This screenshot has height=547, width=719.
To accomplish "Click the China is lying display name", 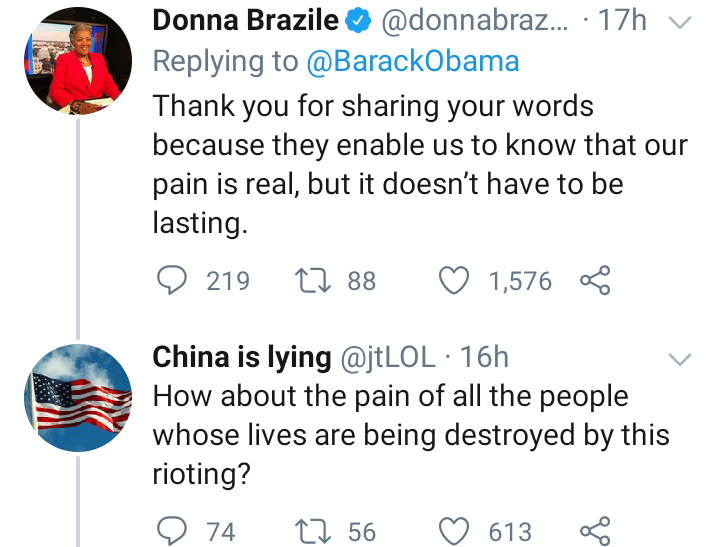I will [x=242, y=357].
